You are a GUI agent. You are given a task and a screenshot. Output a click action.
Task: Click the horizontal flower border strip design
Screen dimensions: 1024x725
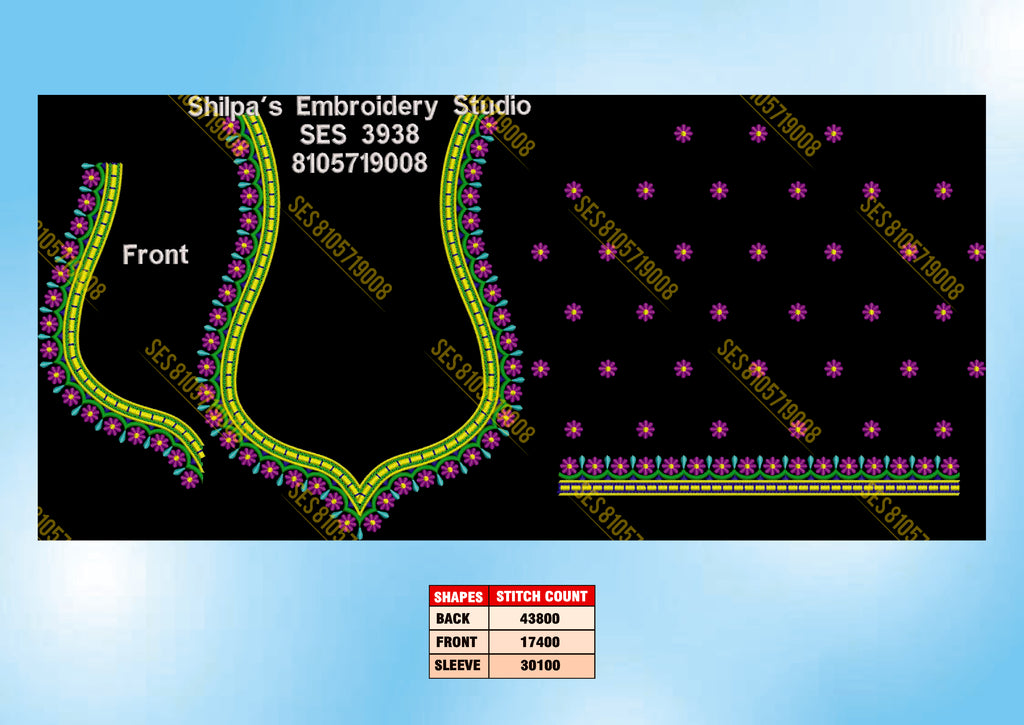coord(759,475)
